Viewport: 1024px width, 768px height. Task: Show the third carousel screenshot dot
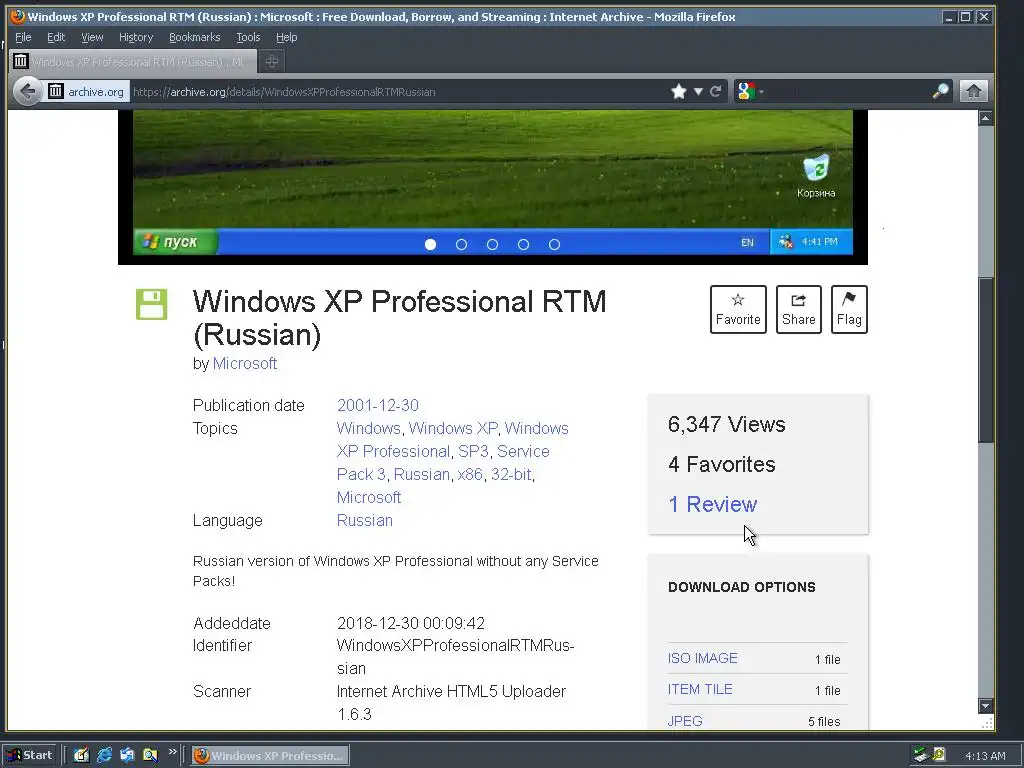[492, 244]
